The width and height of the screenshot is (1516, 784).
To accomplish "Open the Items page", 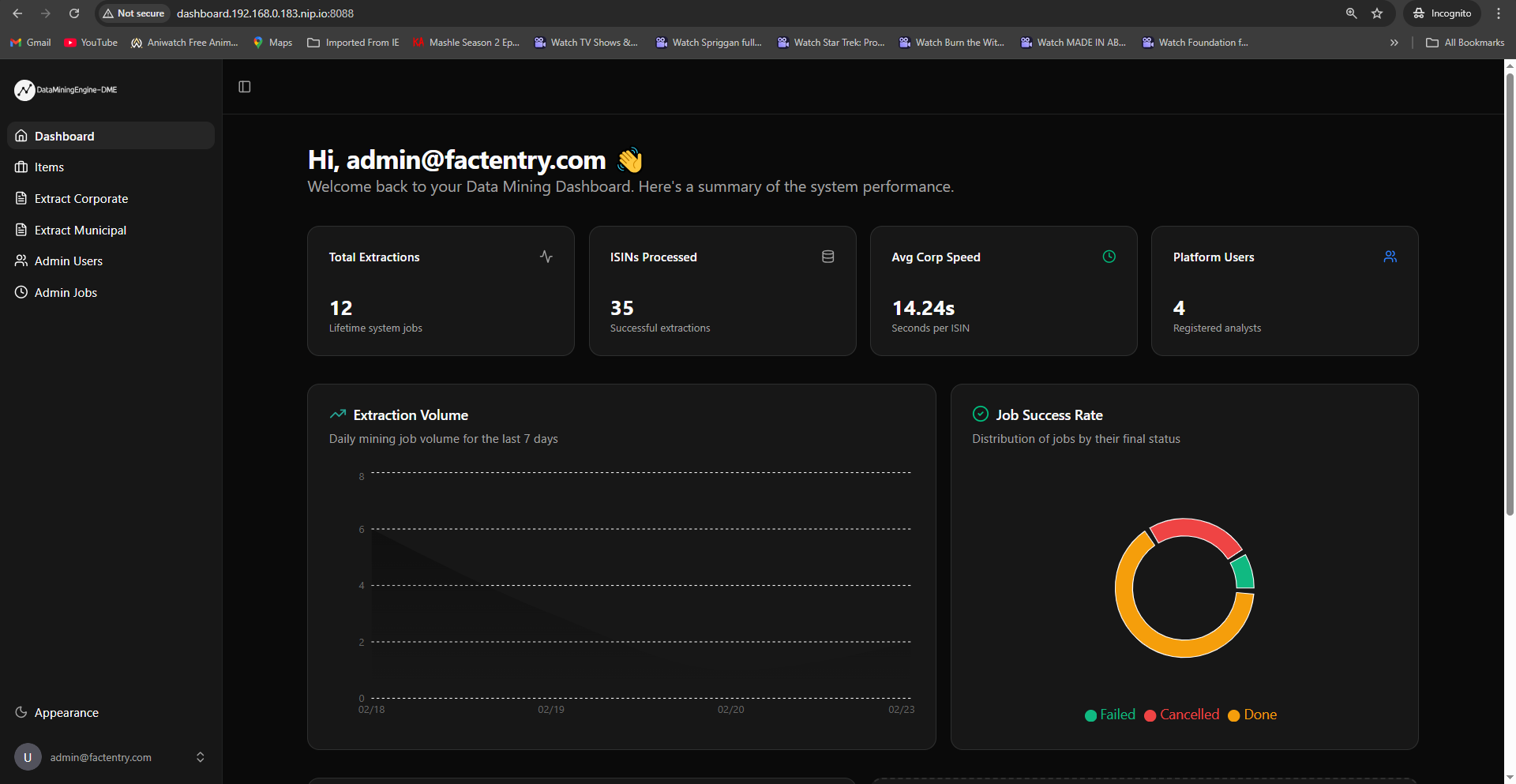I will [x=111, y=167].
